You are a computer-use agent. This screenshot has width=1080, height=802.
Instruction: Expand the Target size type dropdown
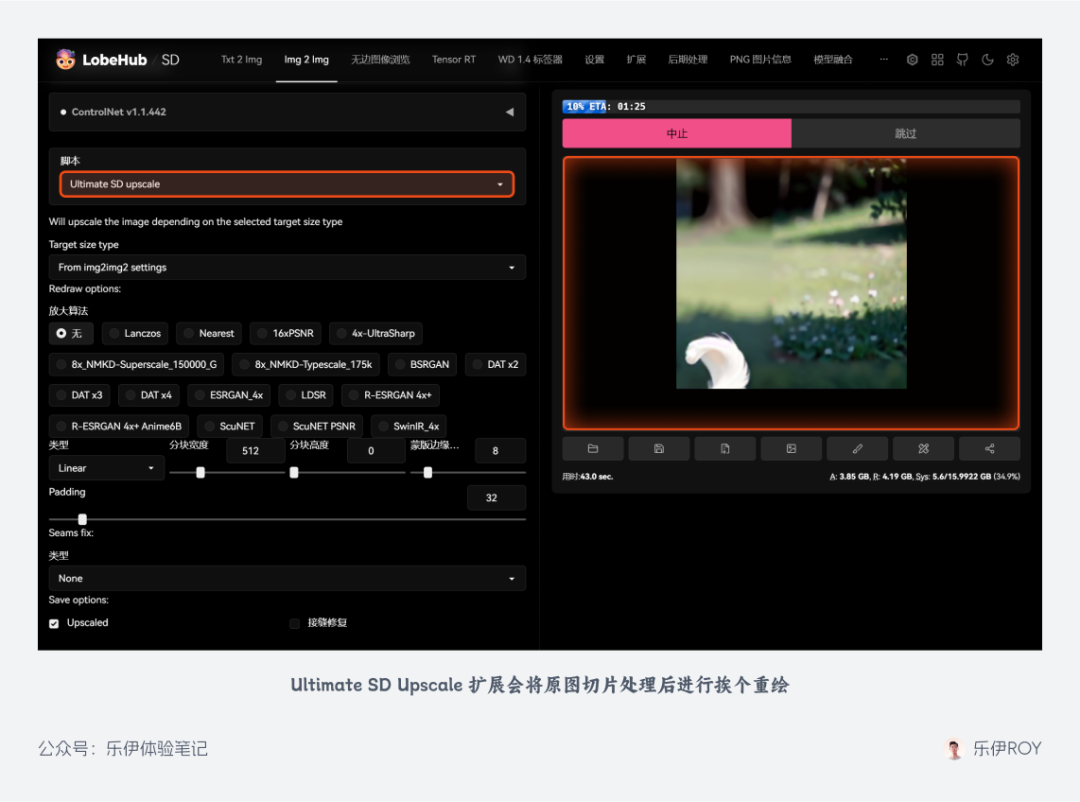click(x=287, y=267)
